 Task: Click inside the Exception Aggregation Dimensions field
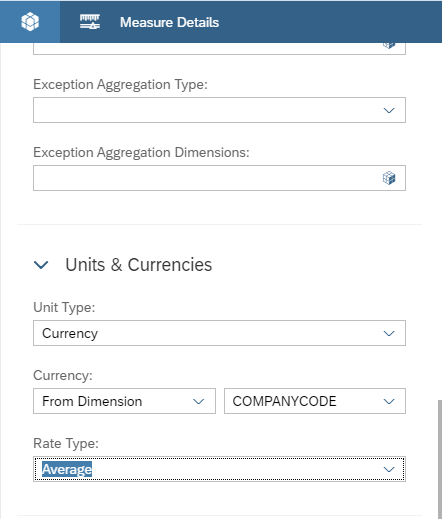click(x=219, y=178)
